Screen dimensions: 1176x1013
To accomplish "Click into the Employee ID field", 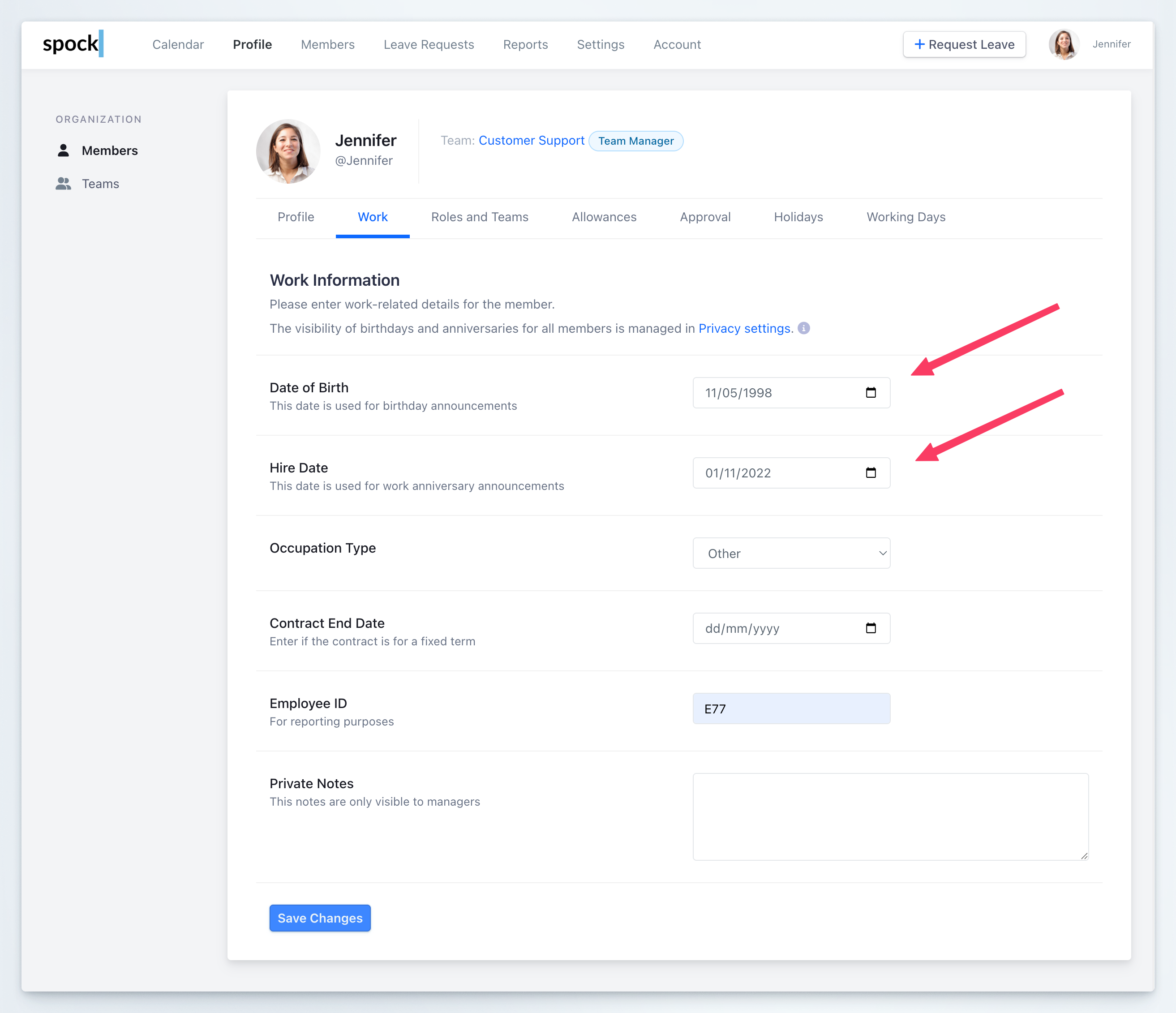I will (791, 708).
